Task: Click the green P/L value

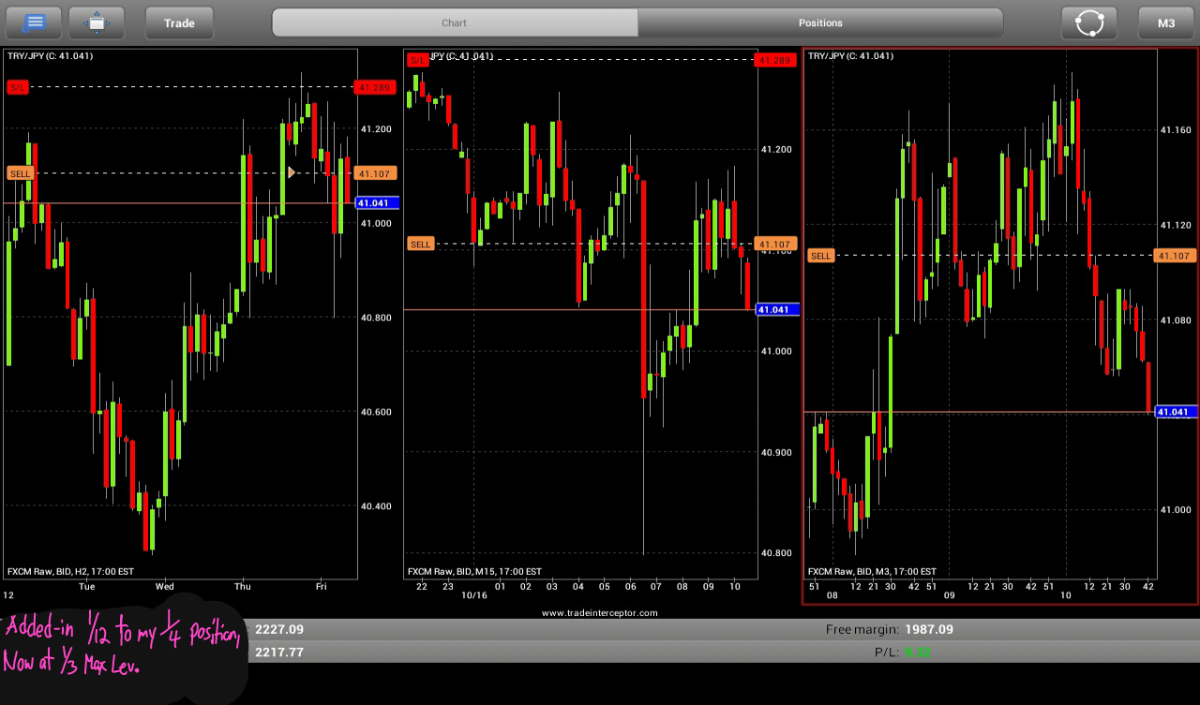Action: click(x=918, y=652)
